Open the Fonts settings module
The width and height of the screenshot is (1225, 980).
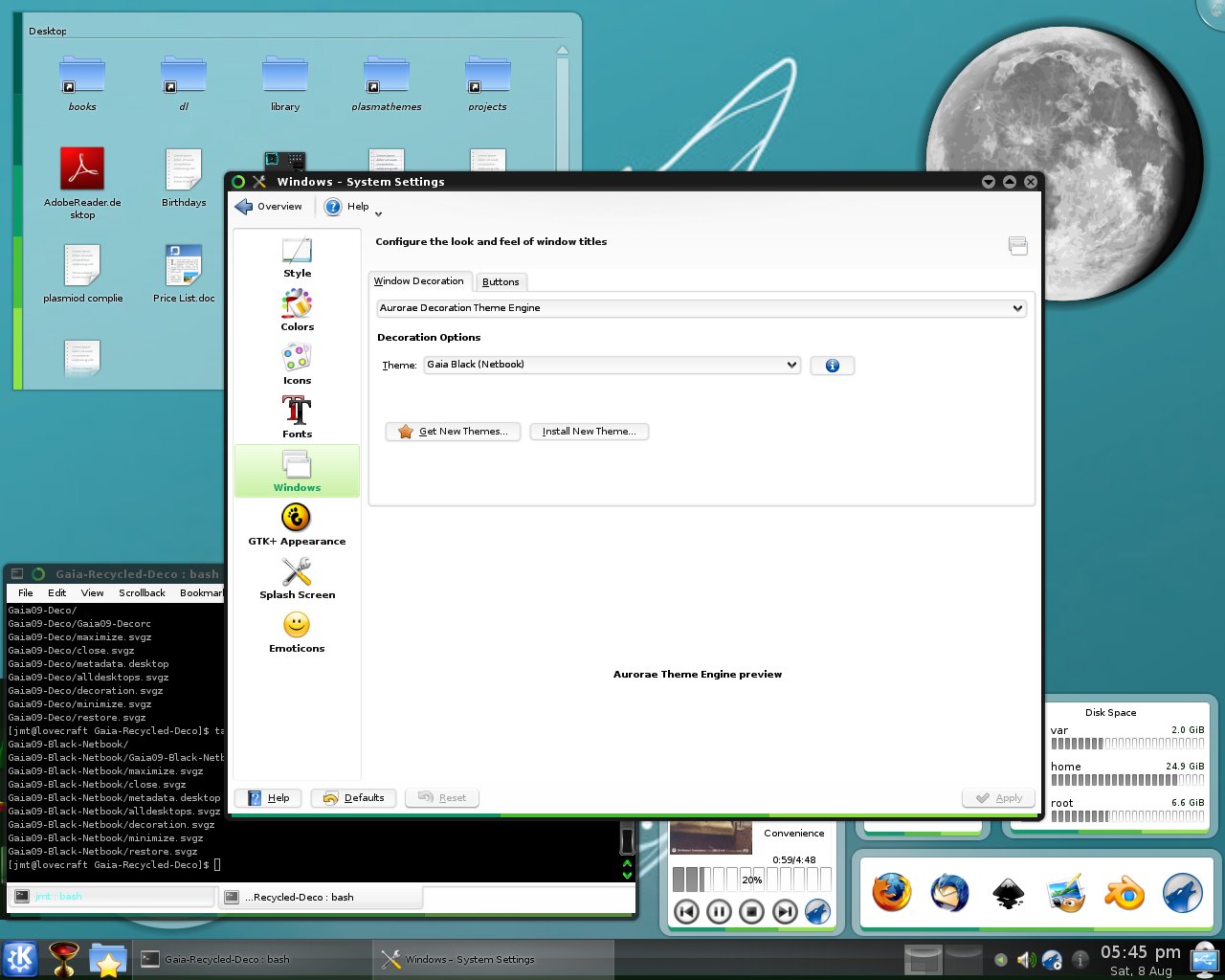tap(297, 418)
